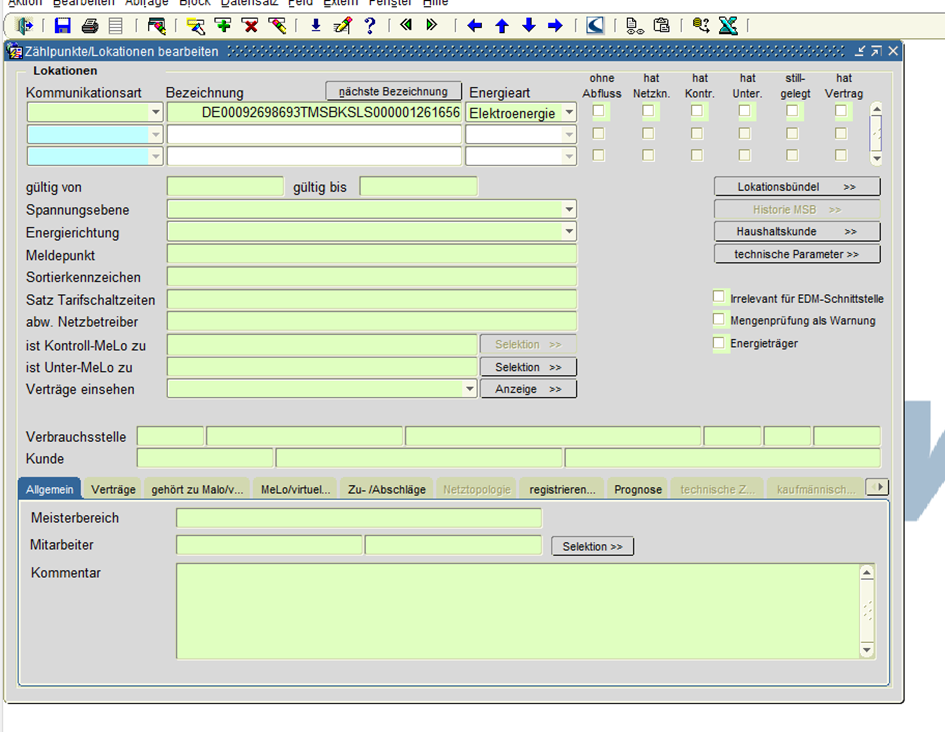The height and width of the screenshot is (732, 945).
Task: Tick the Energieträger checkbox
Action: (x=719, y=343)
